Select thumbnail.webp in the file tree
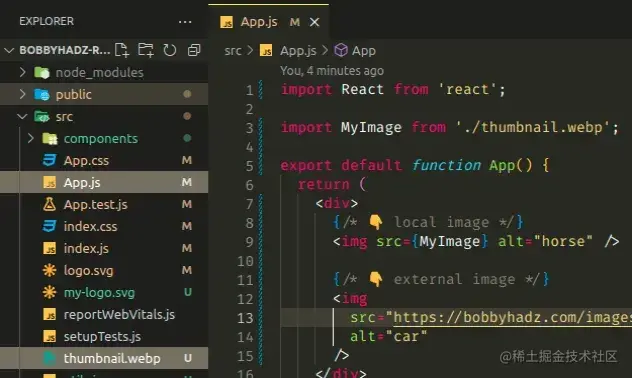 pyautogui.click(x=104, y=359)
